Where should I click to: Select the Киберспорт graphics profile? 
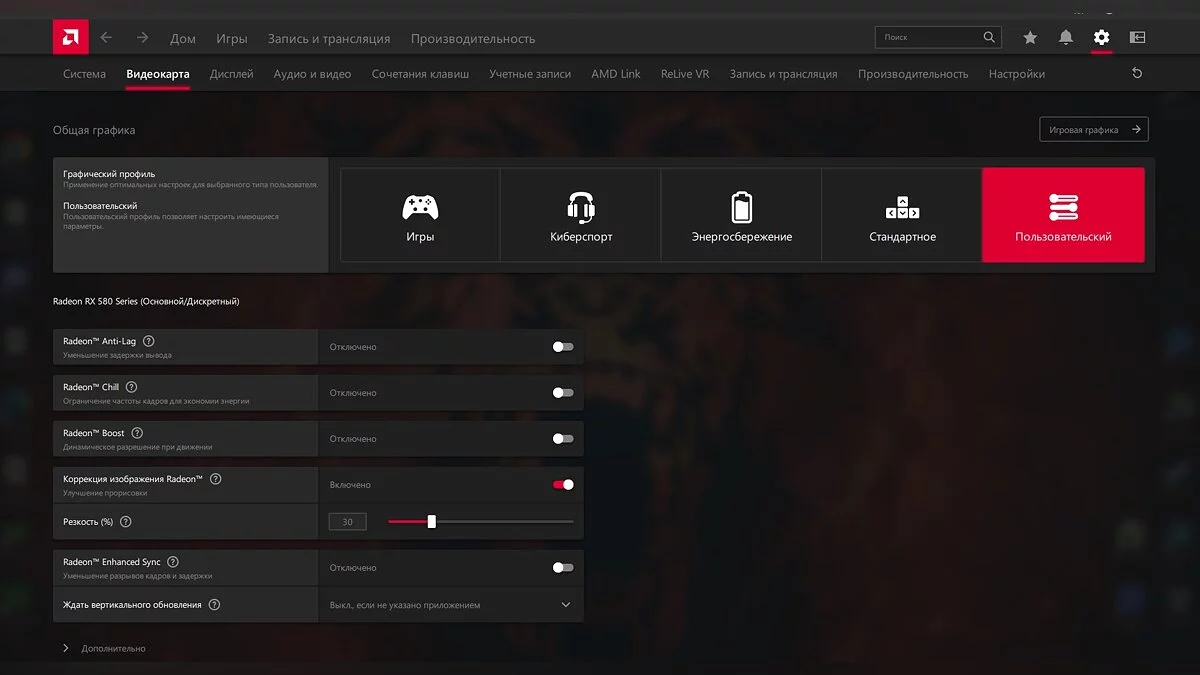(x=581, y=215)
